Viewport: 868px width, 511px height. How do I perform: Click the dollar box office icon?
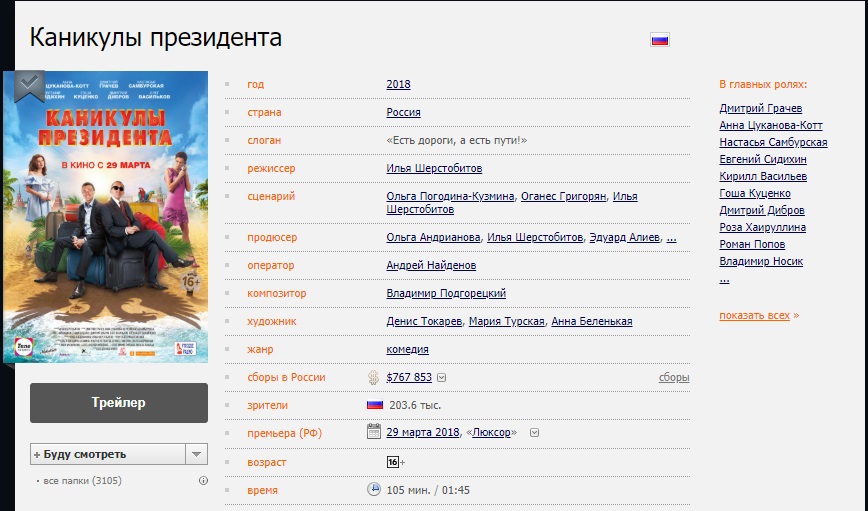[374, 377]
